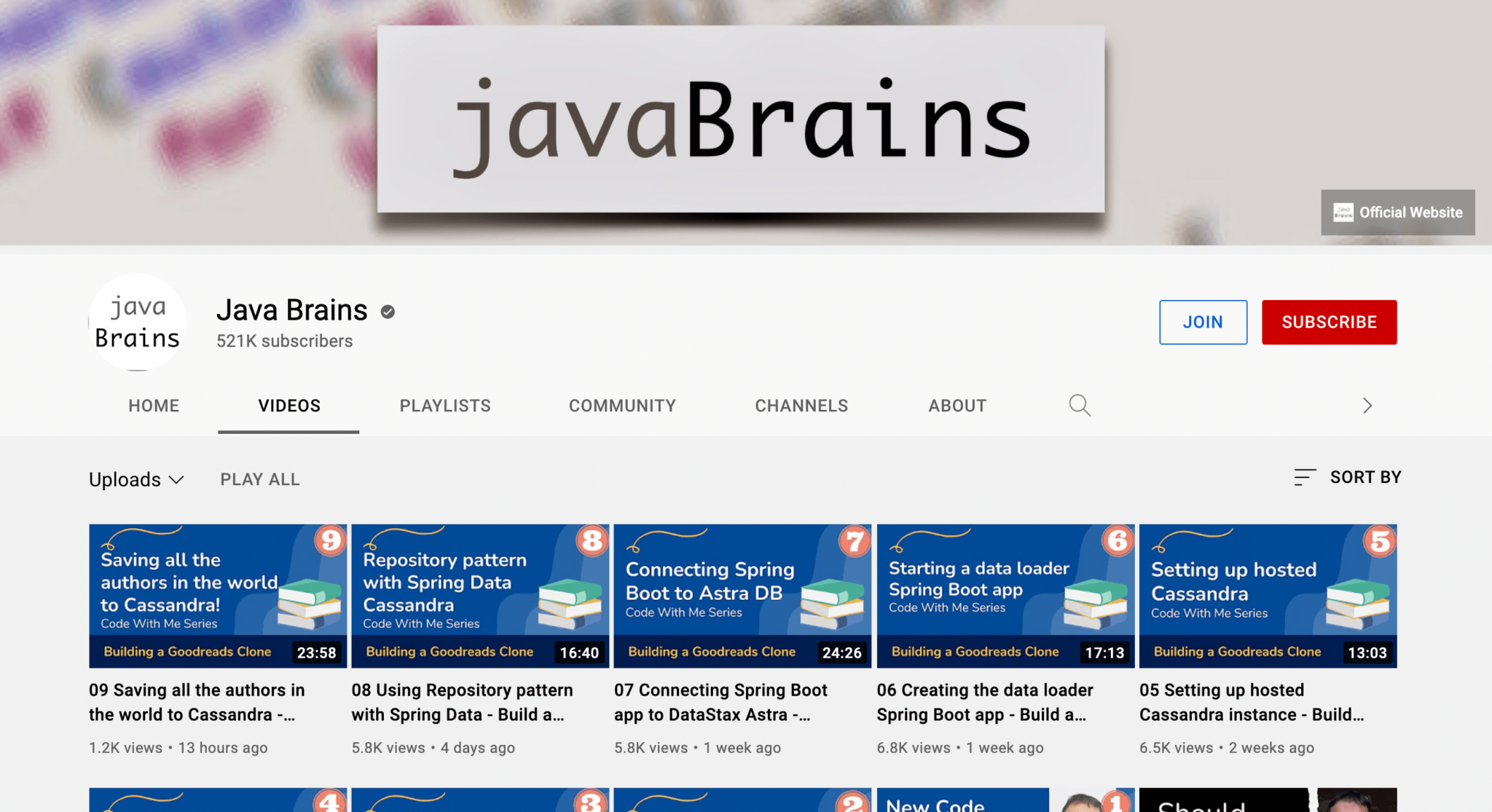Open thumbnail 'Repository pattern with Spring Data Cassandra'
This screenshot has width=1492, height=812.
(480, 596)
